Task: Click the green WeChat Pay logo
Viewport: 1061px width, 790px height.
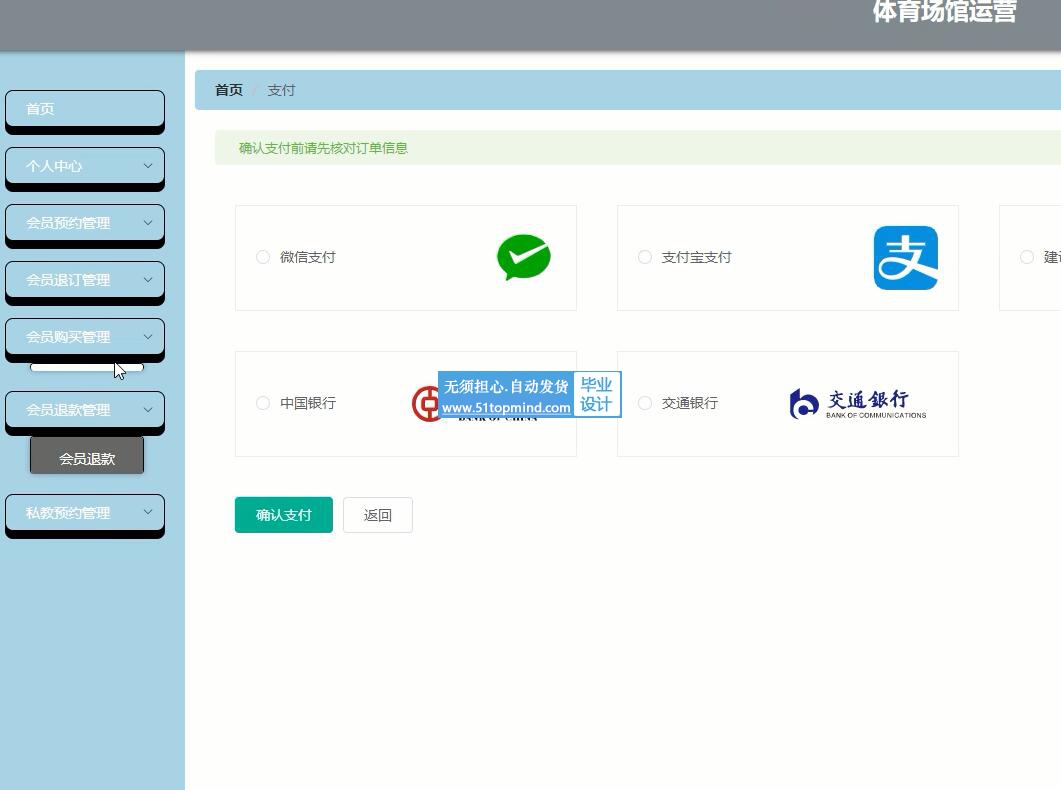Action: tap(524, 257)
